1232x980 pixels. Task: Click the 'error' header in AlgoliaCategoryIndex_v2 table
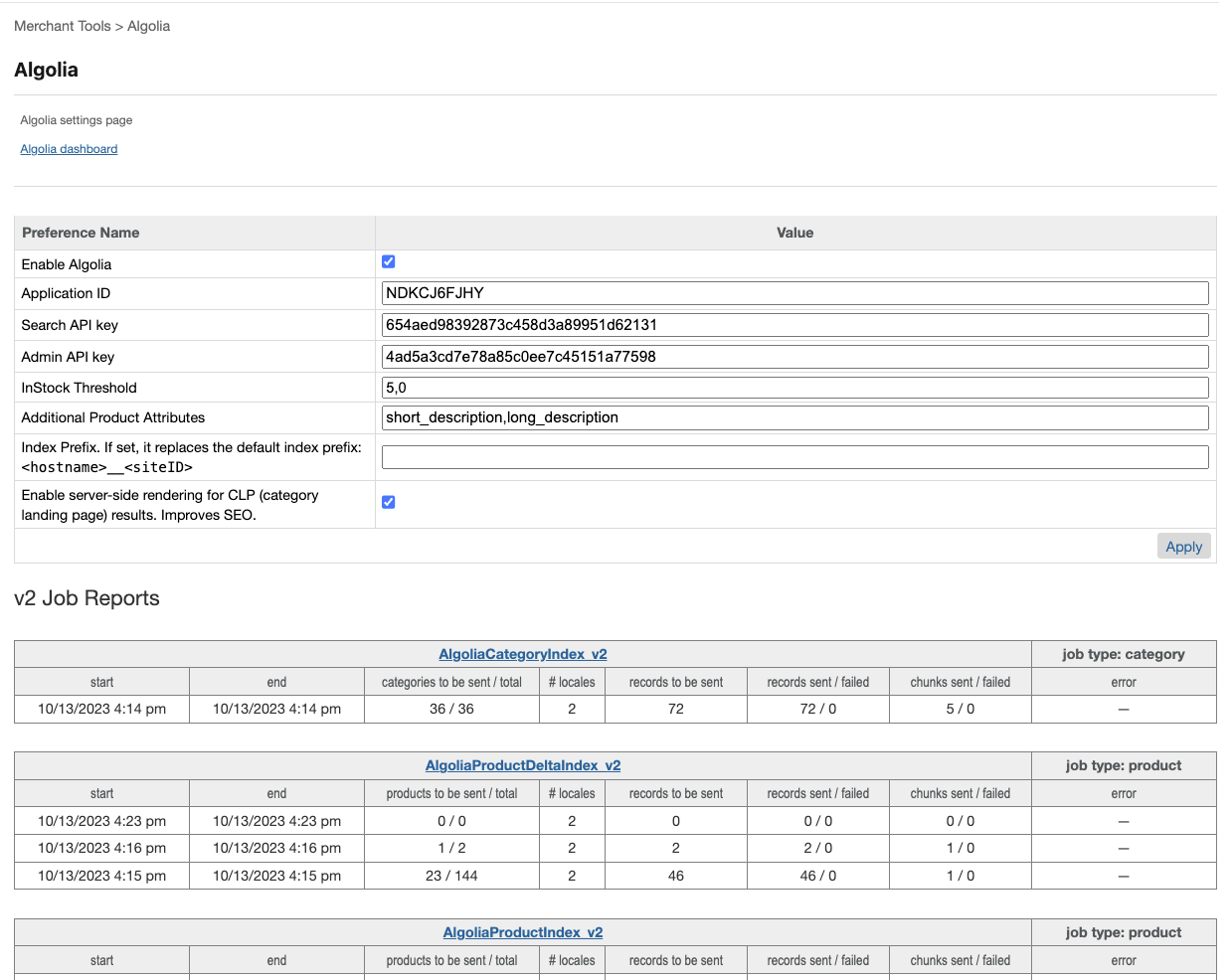(x=1124, y=682)
